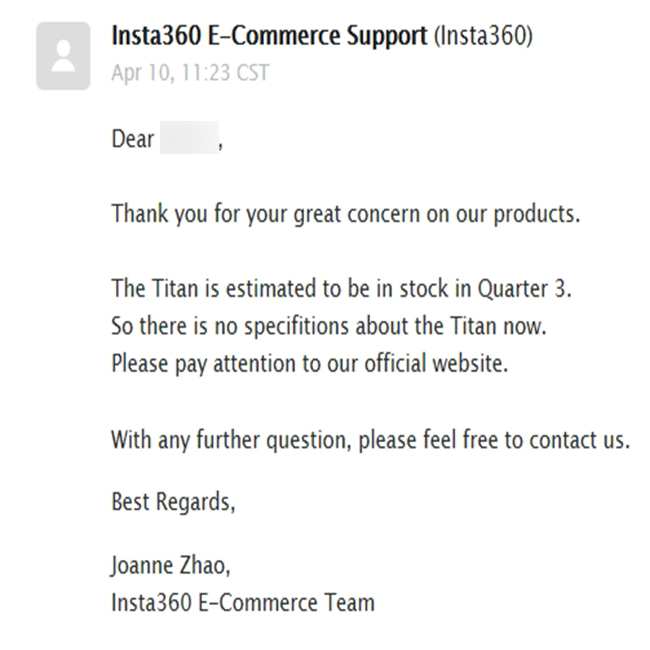Click the line thanking for great concern
The width and height of the screenshot is (650, 650).
tap(346, 214)
